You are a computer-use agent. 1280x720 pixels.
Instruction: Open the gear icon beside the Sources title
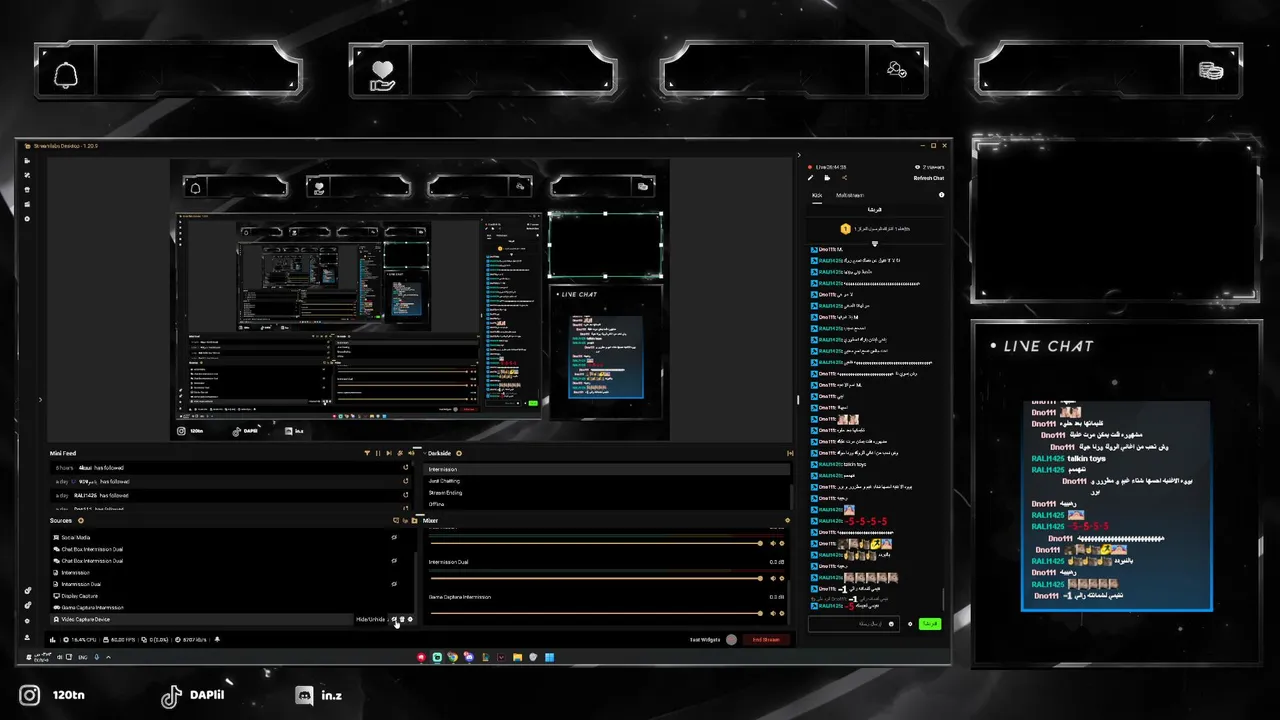pyautogui.click(x=81, y=520)
